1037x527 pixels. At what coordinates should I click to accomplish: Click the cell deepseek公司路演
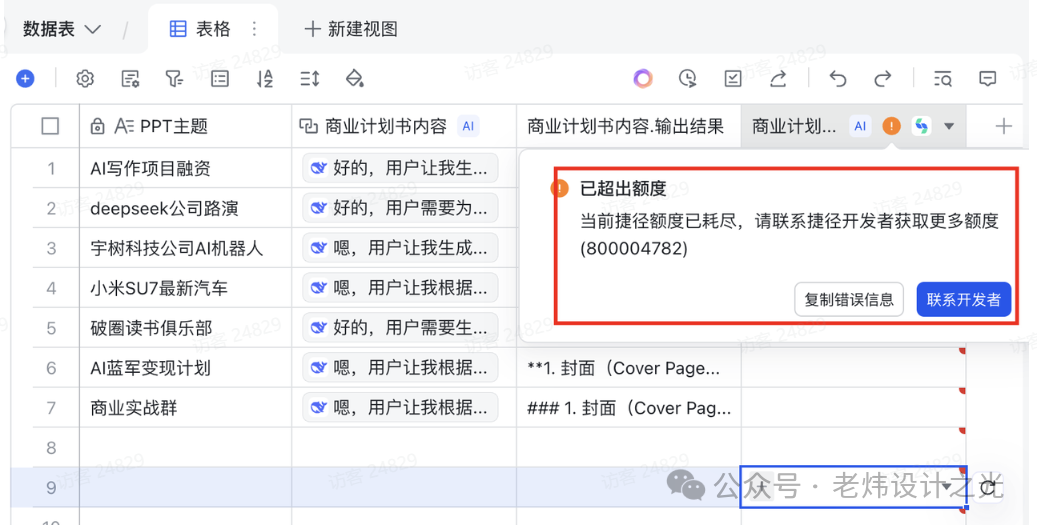pos(185,208)
